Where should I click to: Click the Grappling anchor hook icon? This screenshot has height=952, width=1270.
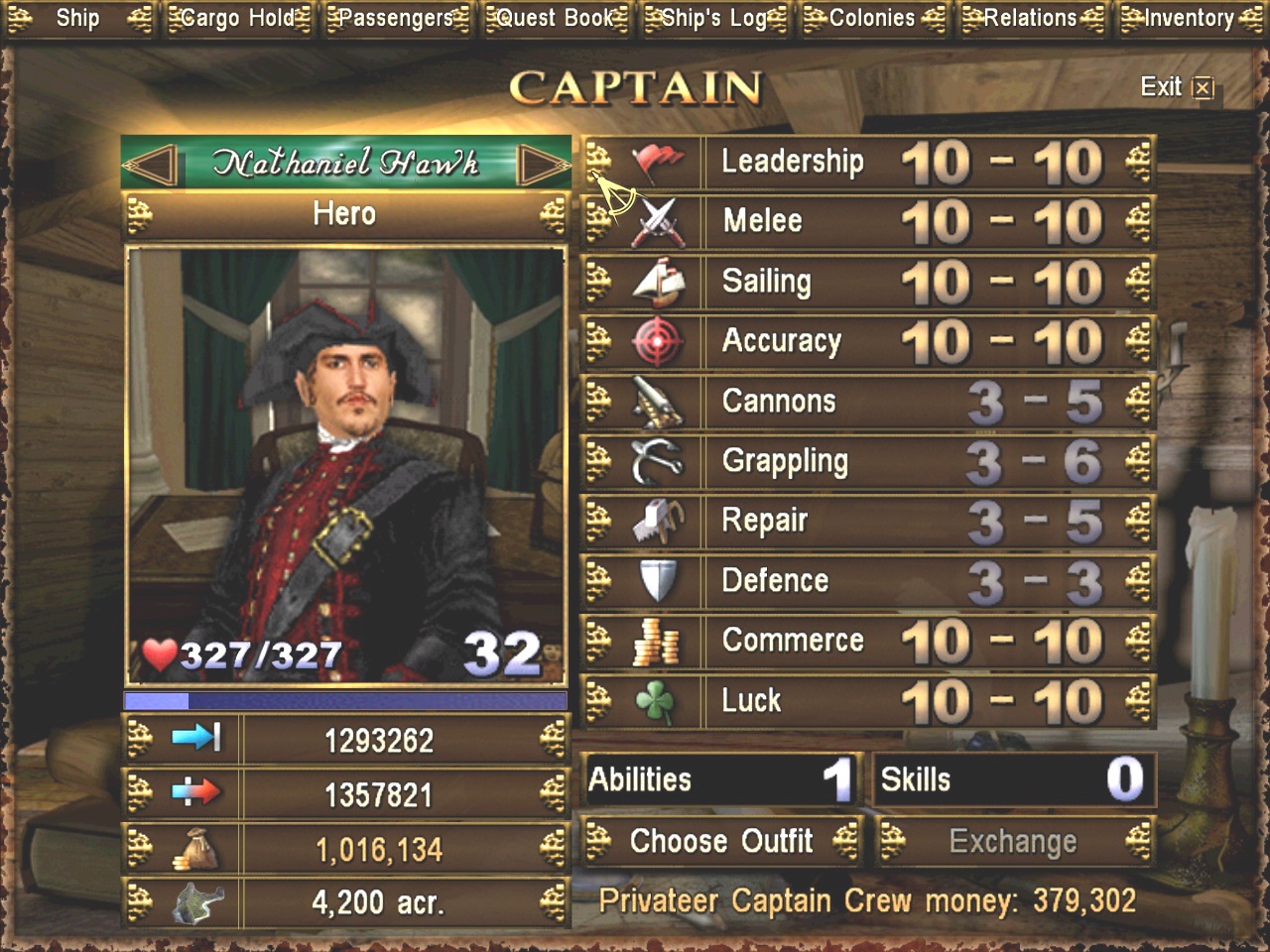point(658,460)
